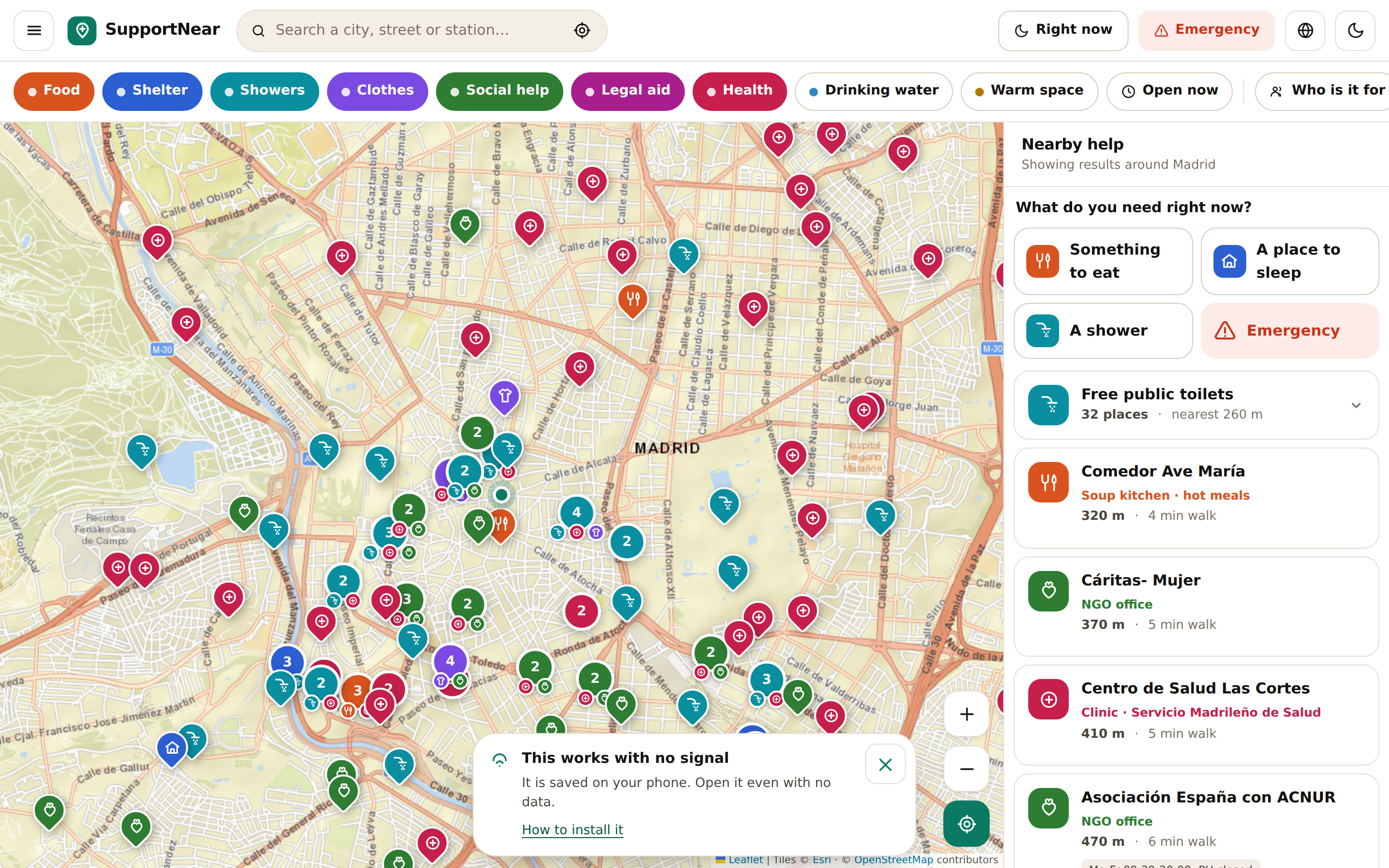This screenshot has height=868, width=1389.
Task: Use my location in search bar
Action: pos(582,30)
